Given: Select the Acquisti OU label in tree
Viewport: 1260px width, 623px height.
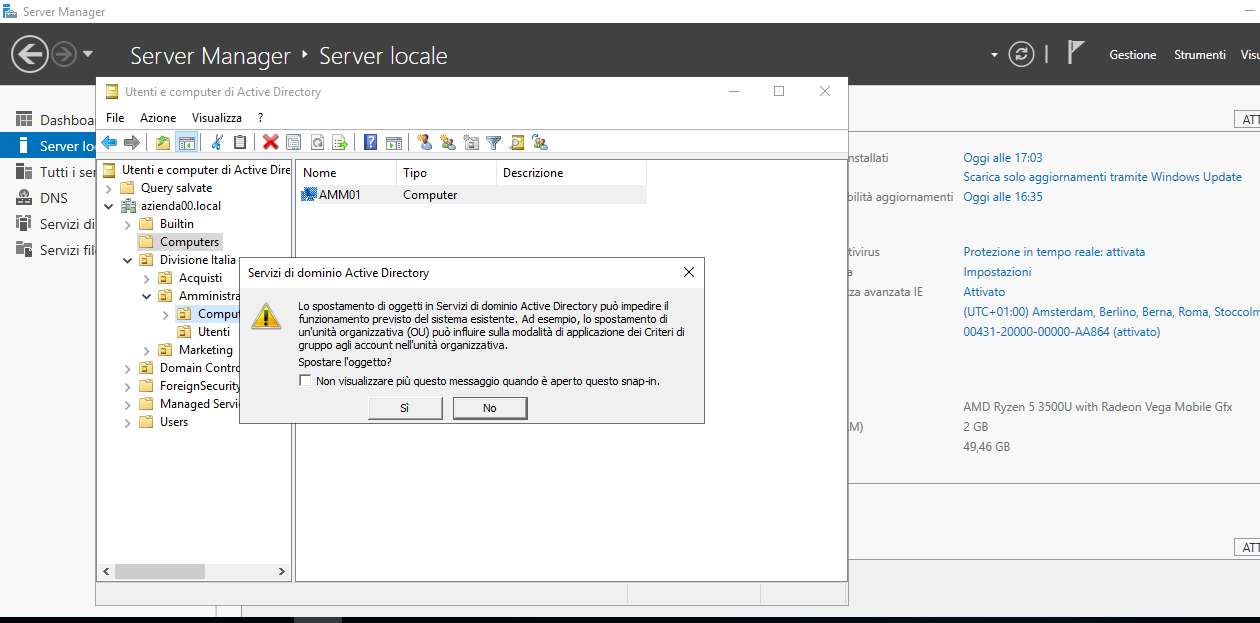Looking at the screenshot, I should tap(200, 278).
